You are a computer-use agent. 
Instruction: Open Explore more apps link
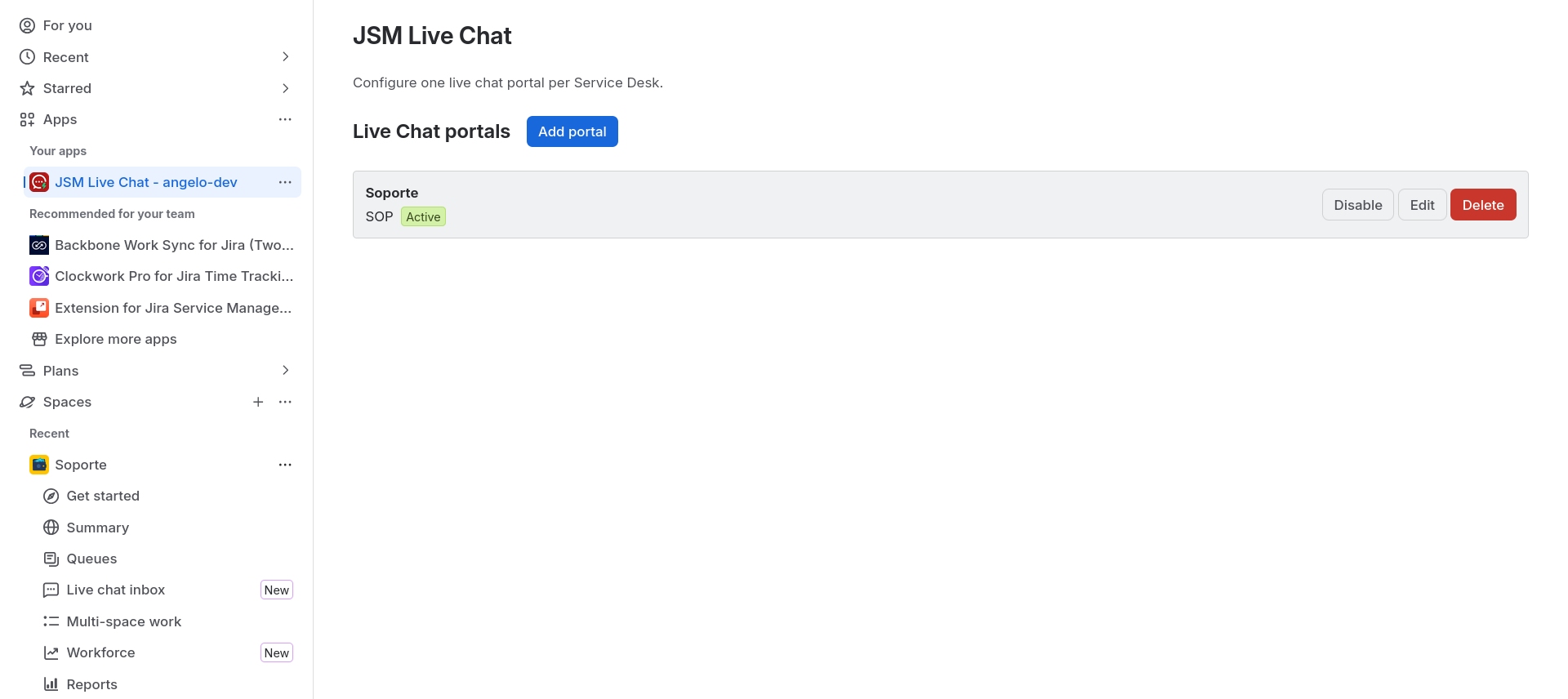116,339
